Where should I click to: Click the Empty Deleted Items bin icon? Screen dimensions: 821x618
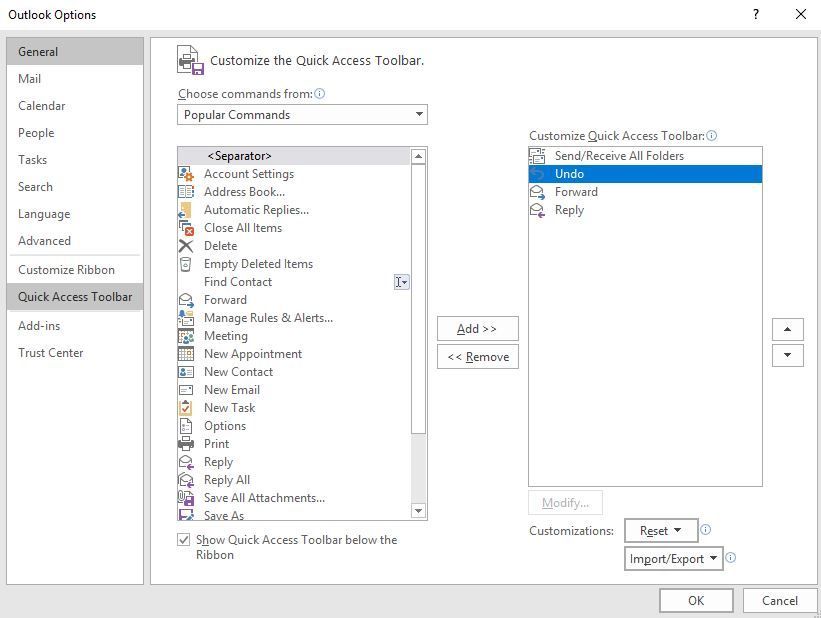[x=185, y=264]
